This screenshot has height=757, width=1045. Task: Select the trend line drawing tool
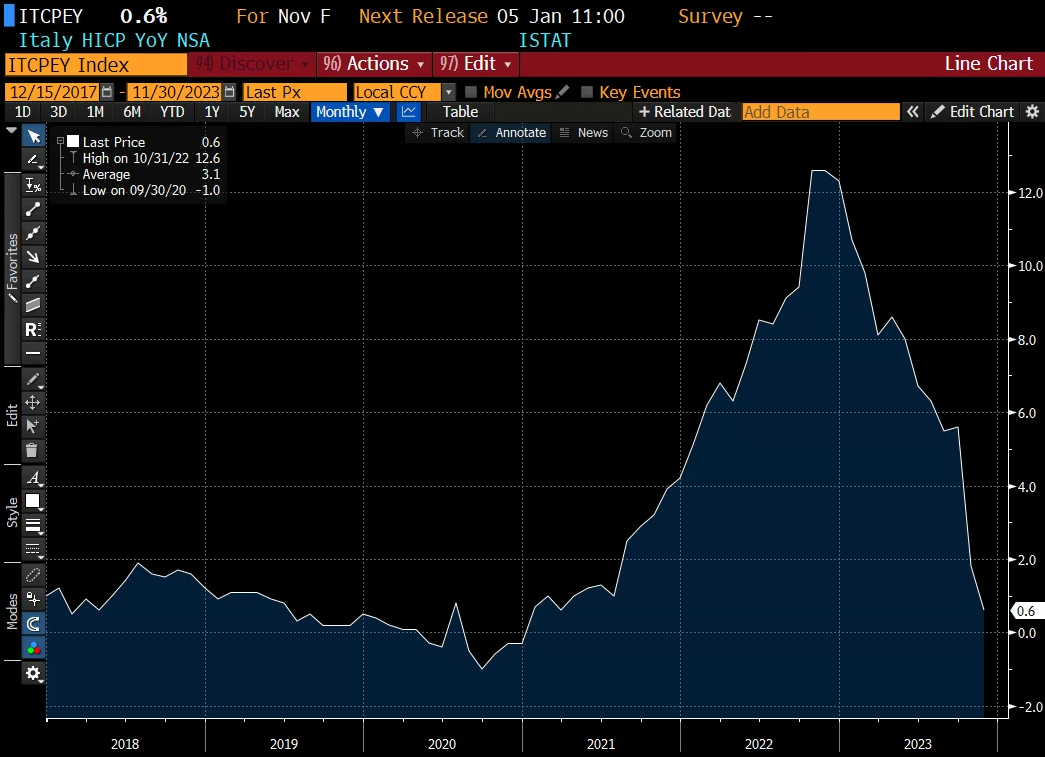[x=33, y=209]
